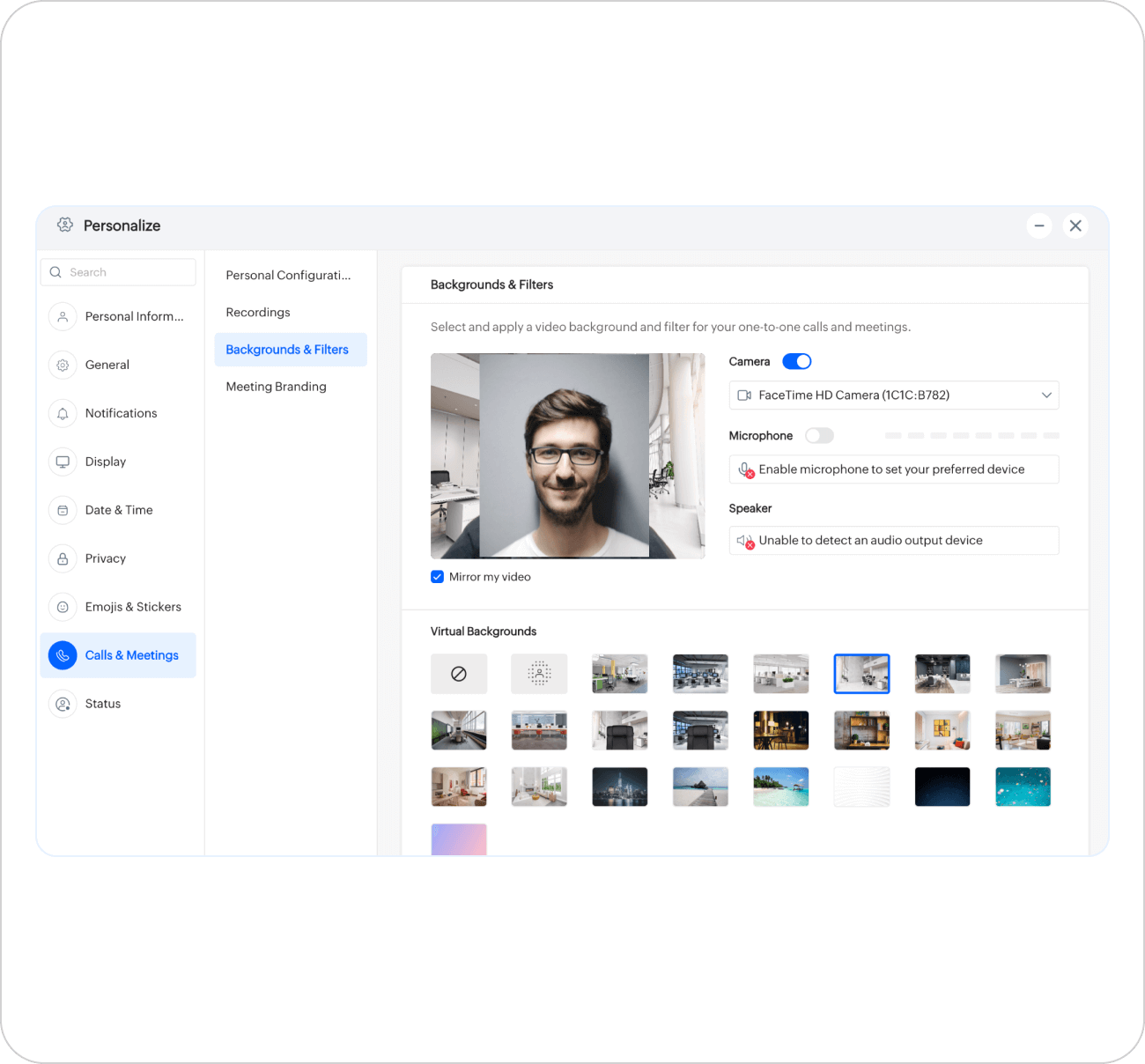The width and height of the screenshot is (1145, 1064).
Task: Select the blur background option
Action: [539, 674]
